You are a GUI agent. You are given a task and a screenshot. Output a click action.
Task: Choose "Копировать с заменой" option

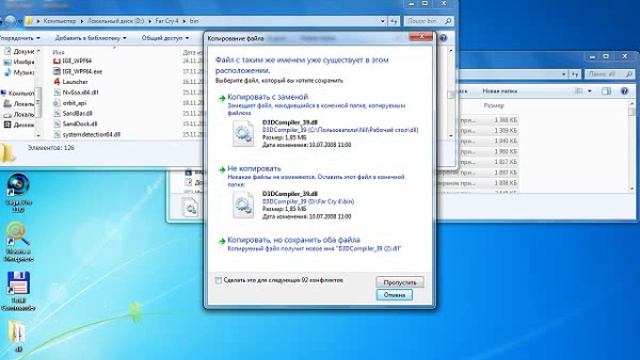click(268, 97)
